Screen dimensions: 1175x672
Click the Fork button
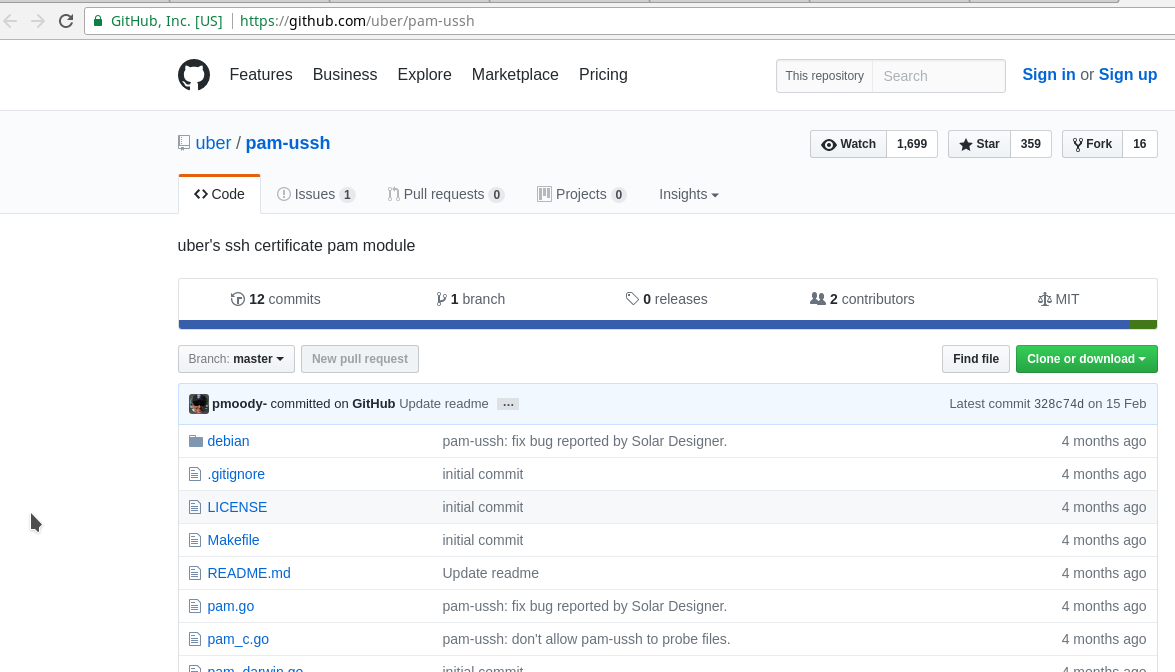1093,144
